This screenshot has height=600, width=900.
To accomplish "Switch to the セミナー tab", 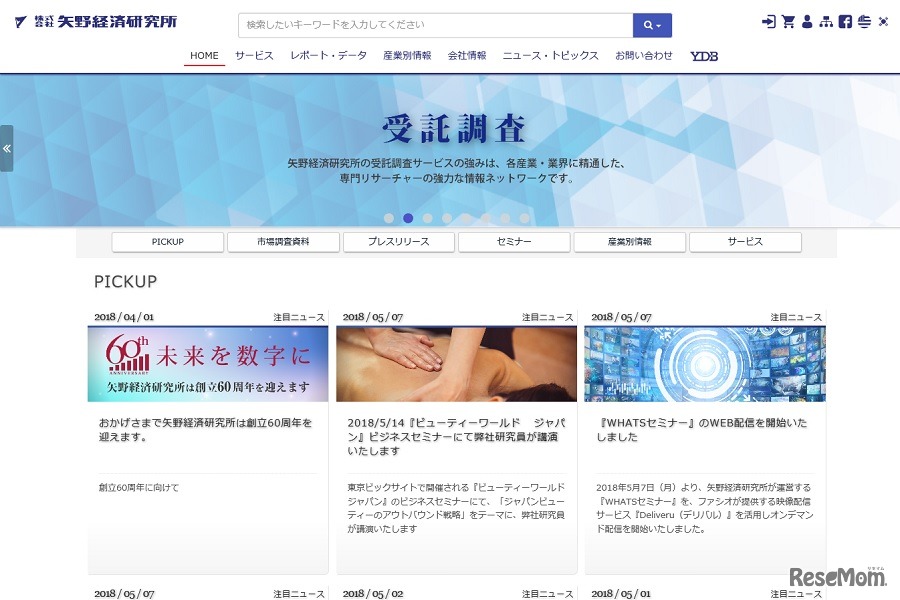I will tap(514, 242).
